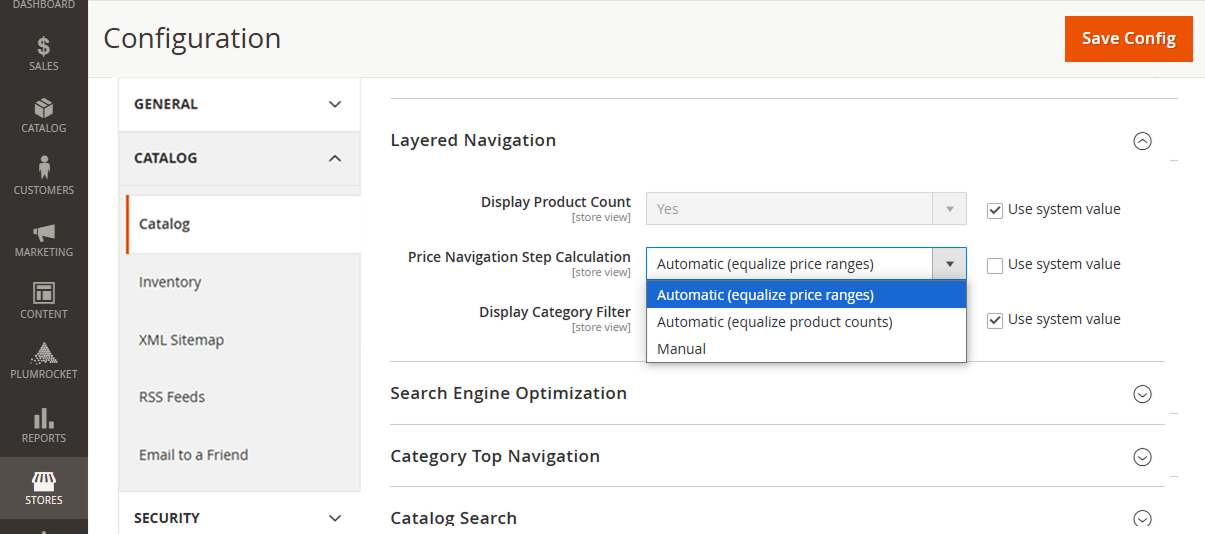Screen dimensions: 1205x535
Task: Collapse the Catalog settings section
Action: (239, 158)
